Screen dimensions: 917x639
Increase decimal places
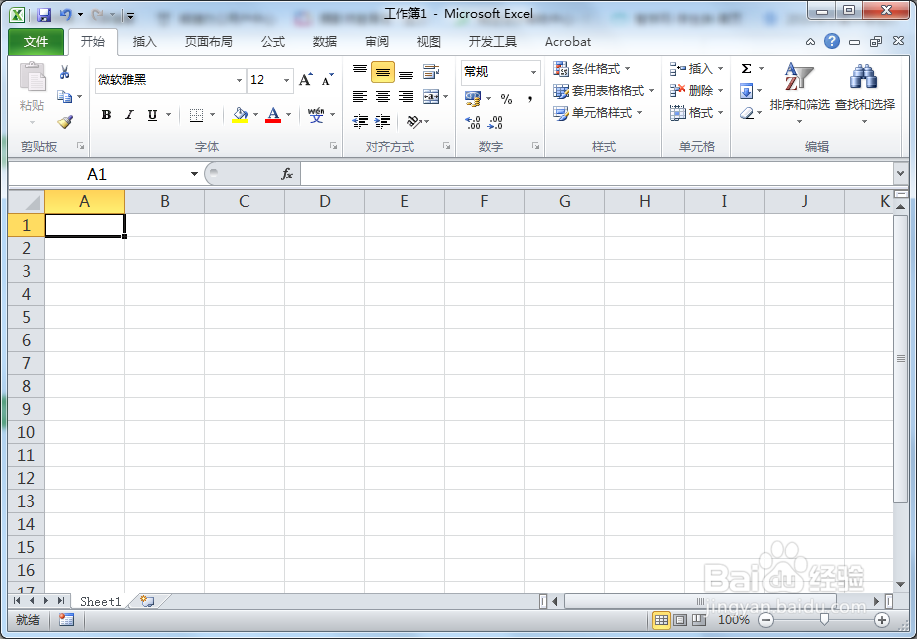tap(473, 122)
